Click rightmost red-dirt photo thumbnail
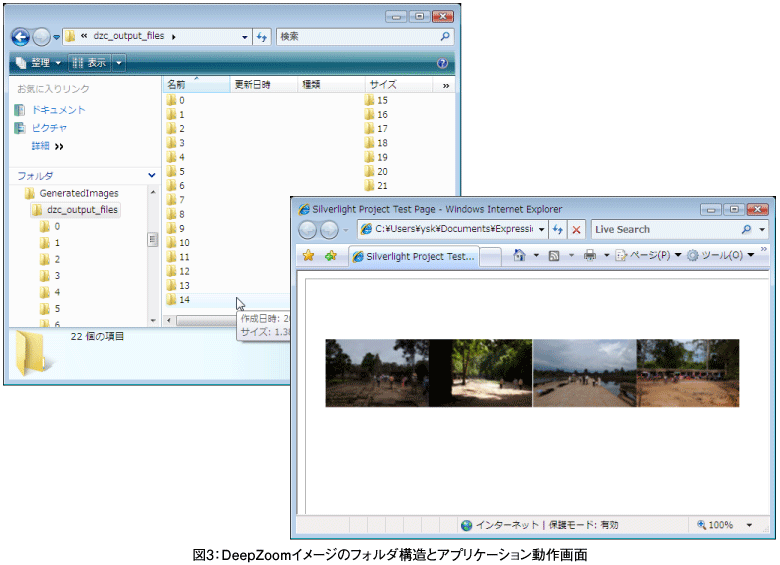Screen dimensions: 780x565 point(688,373)
